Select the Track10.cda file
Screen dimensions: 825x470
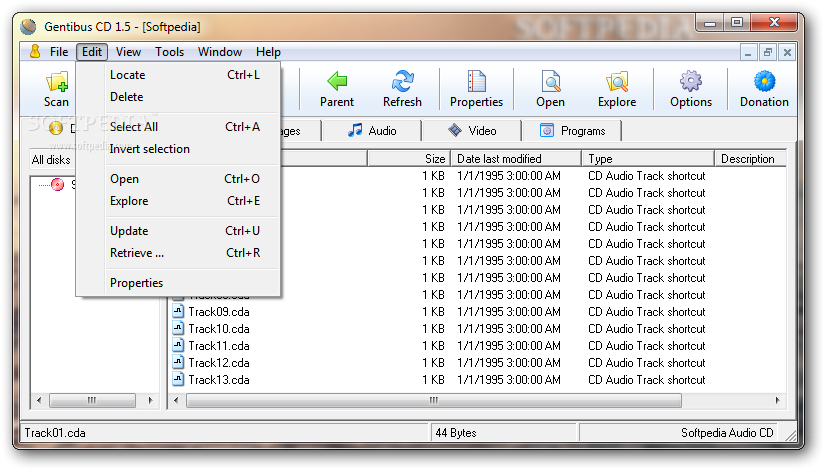[219, 328]
